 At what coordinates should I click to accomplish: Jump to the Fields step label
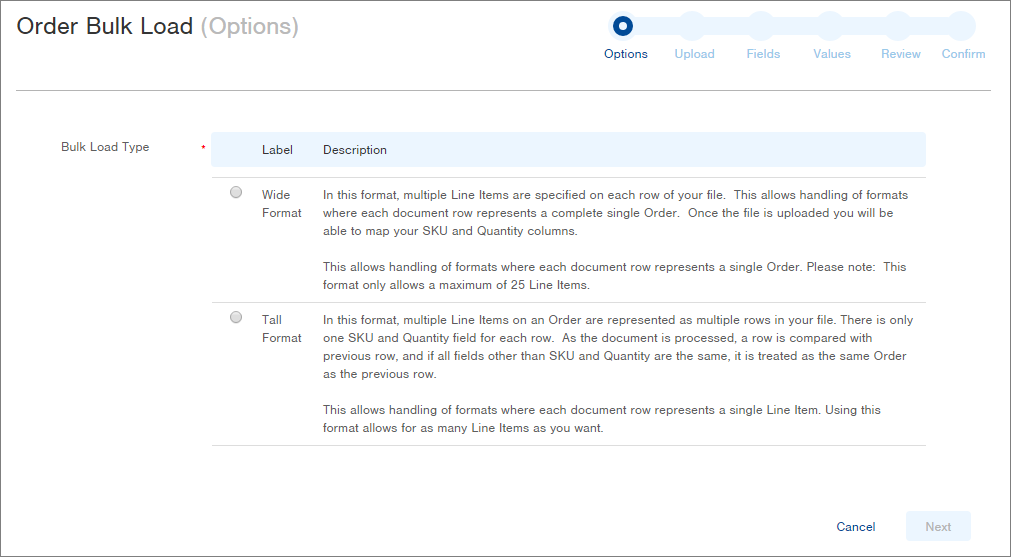[763, 54]
